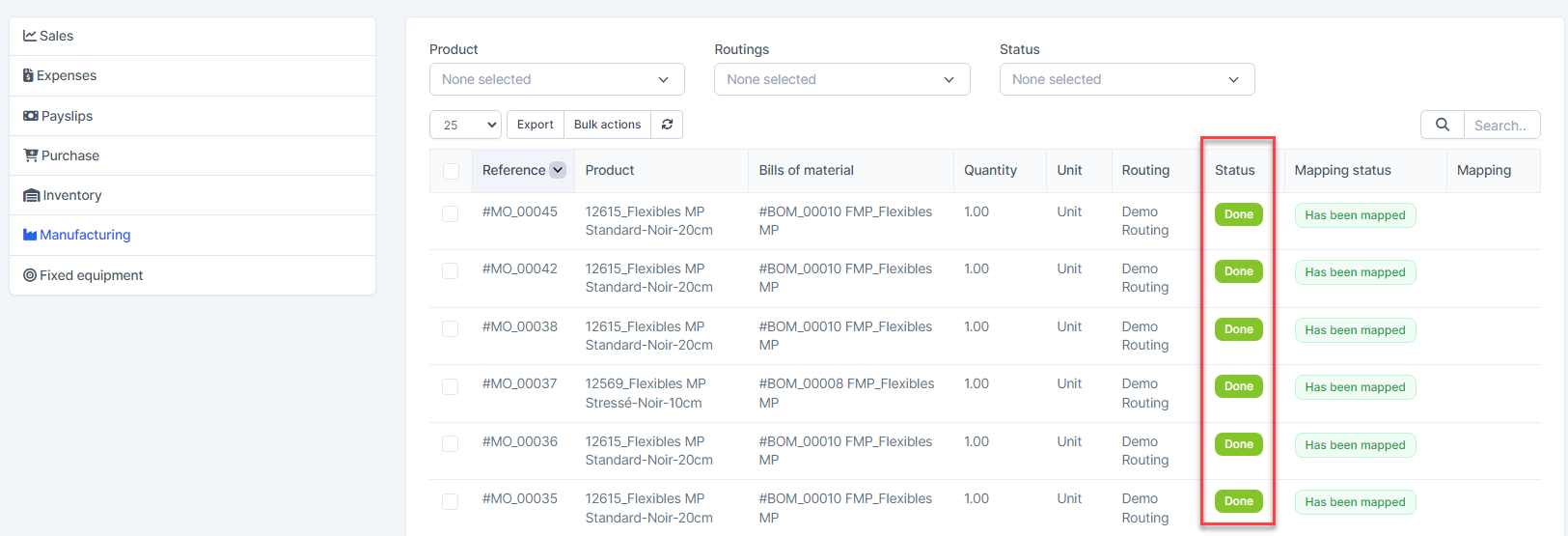
Task: Select the row checkbox for #MO_00037
Action: (451, 386)
